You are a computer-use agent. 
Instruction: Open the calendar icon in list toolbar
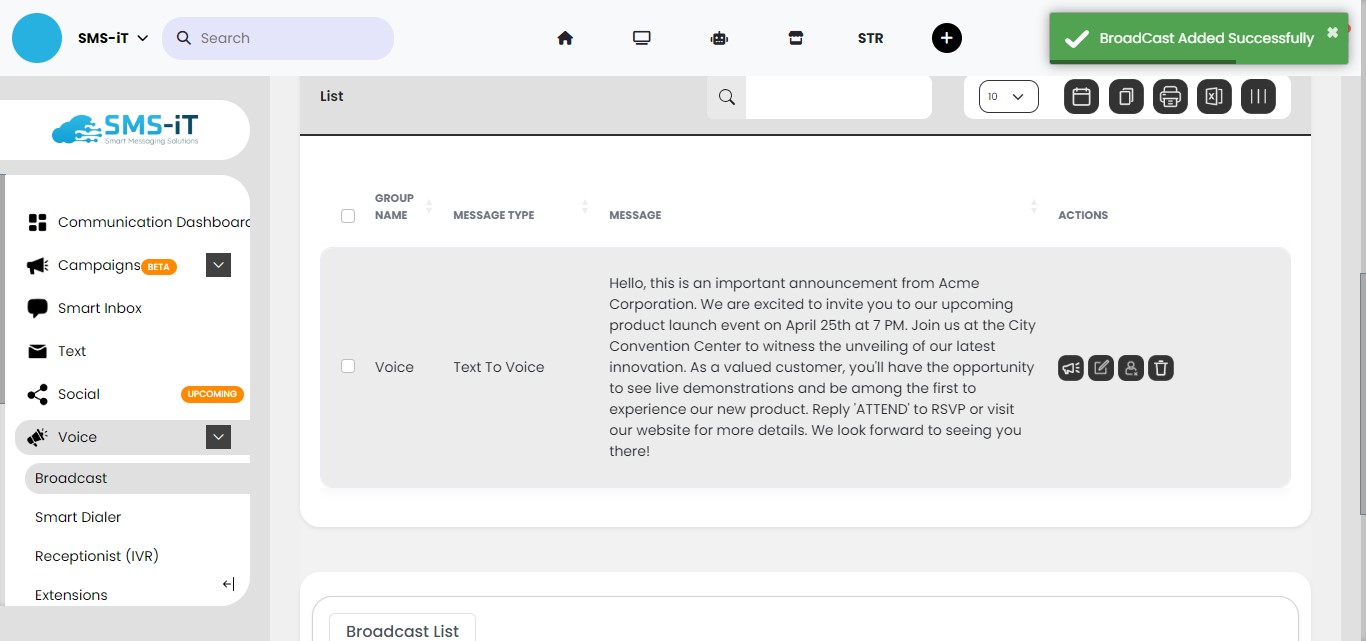pyautogui.click(x=1081, y=97)
